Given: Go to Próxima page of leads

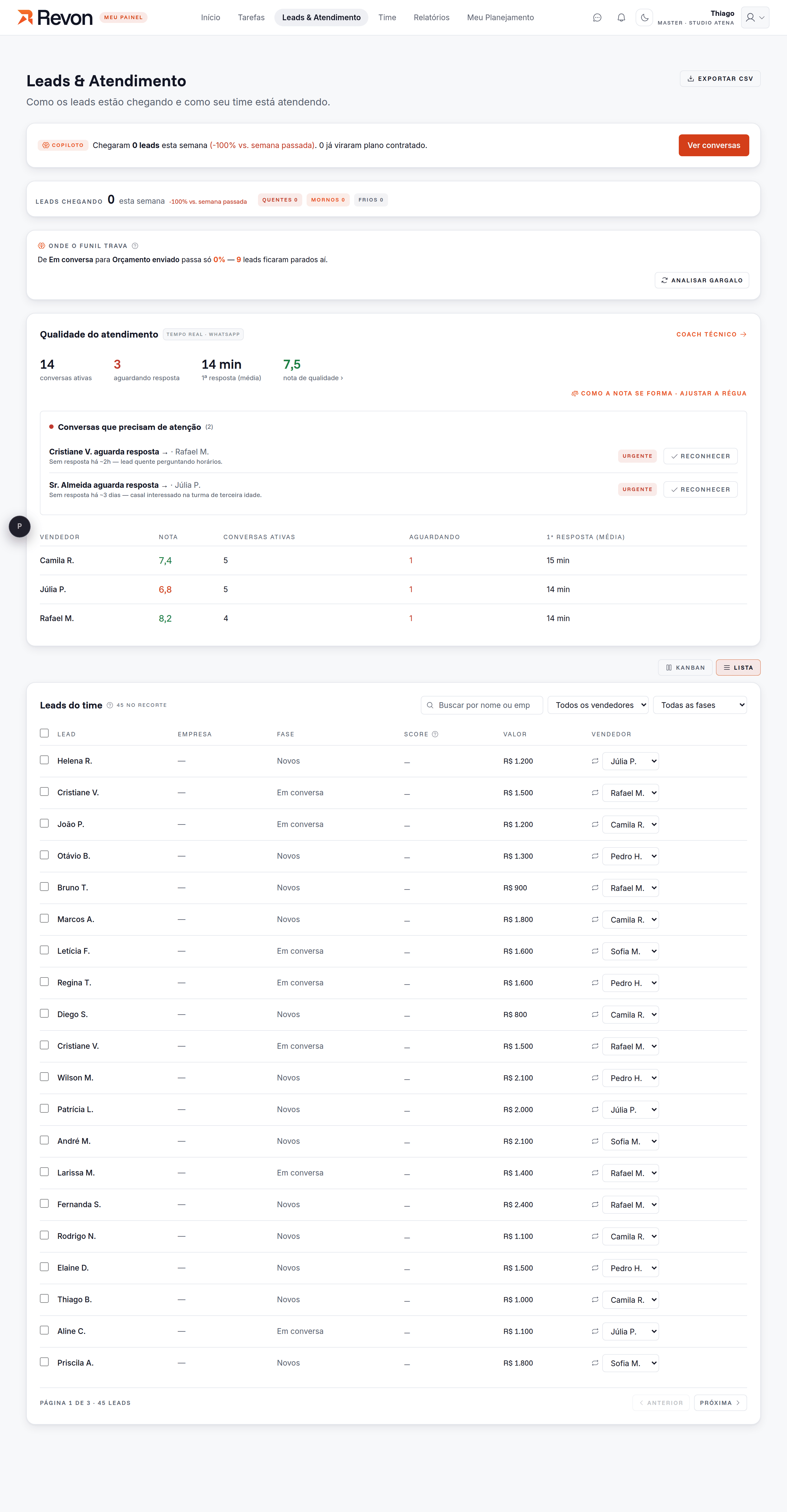Looking at the screenshot, I should pyautogui.click(x=720, y=1403).
